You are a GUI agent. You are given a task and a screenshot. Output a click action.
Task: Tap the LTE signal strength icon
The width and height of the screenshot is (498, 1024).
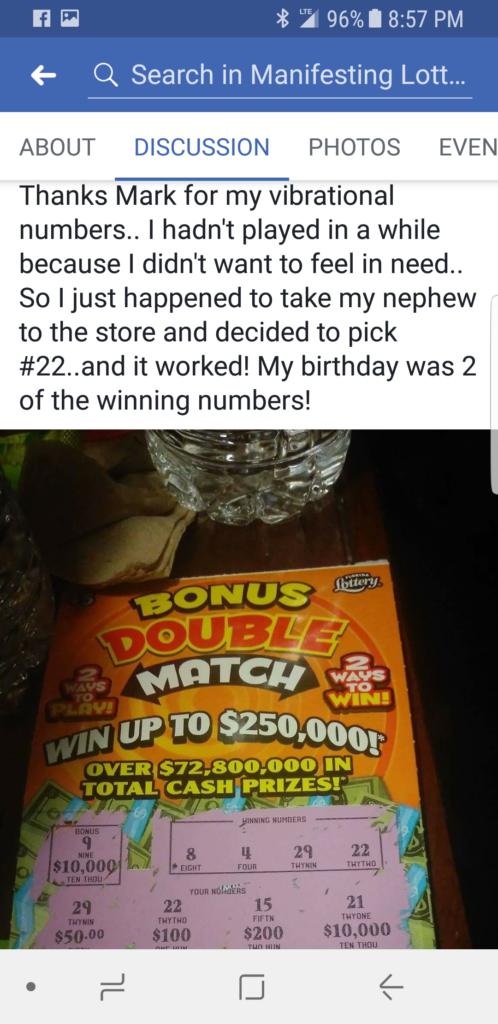coord(310,18)
